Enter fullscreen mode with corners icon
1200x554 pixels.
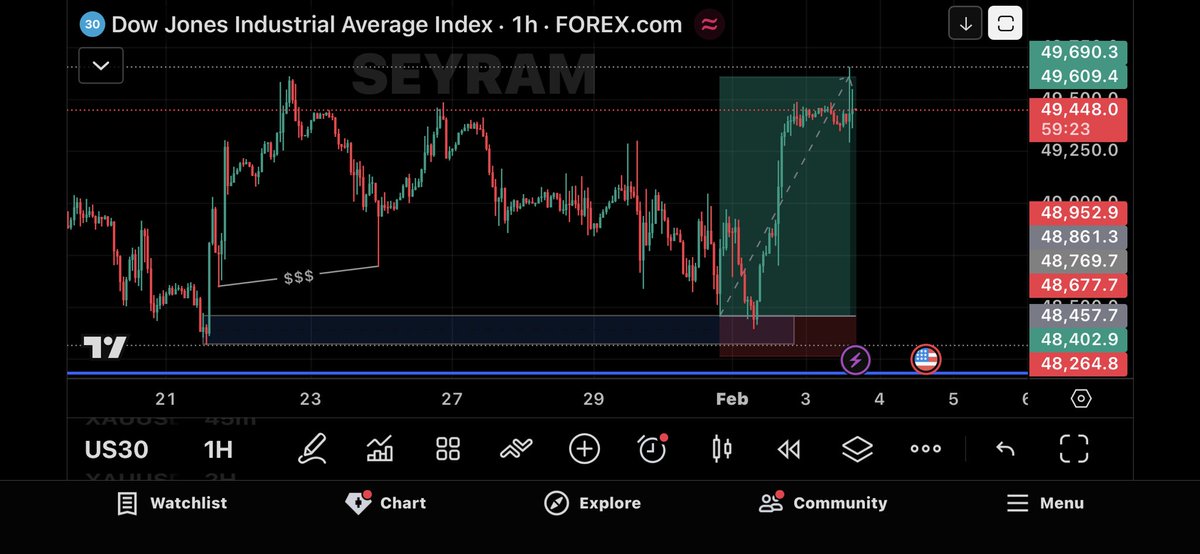[1073, 449]
